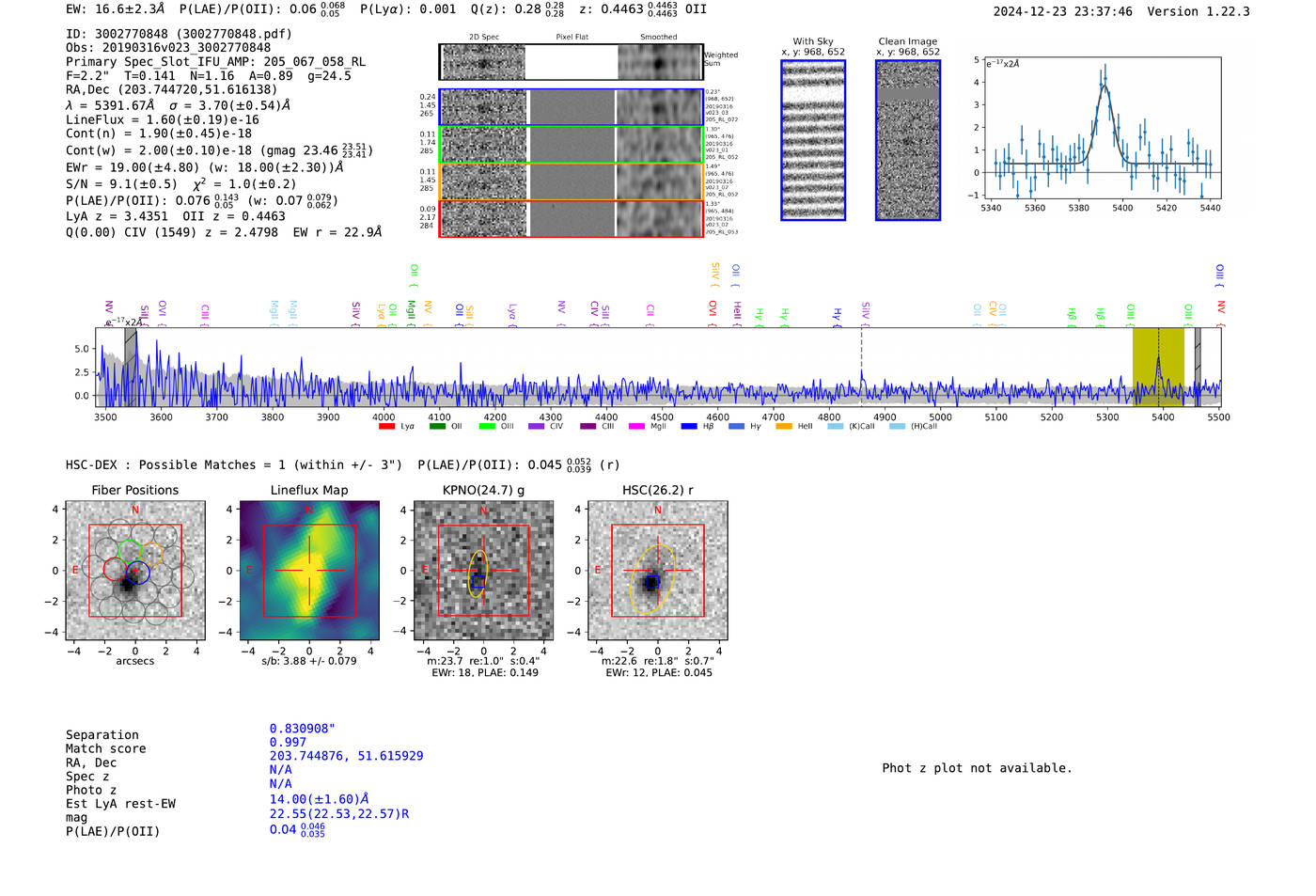This screenshot has width=1316, height=896.
Task: Click the LineFlux = 1.60(±0.19)e-16 line
Action: (162, 120)
